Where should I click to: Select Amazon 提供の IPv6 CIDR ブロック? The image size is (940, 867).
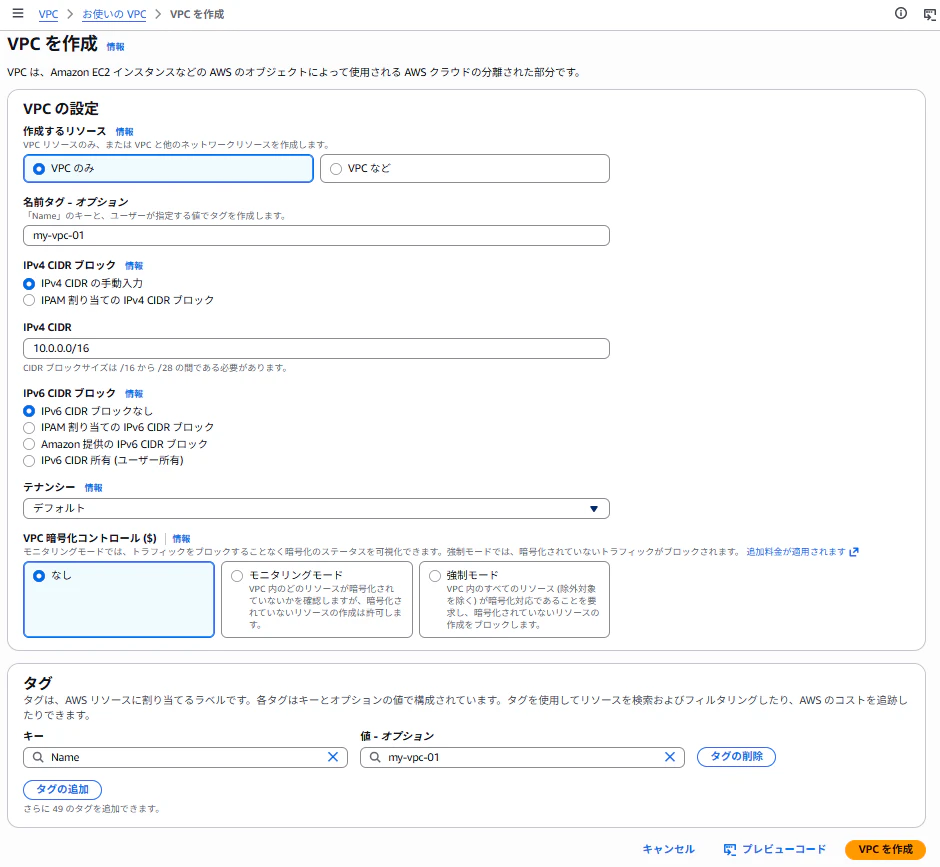(x=29, y=444)
